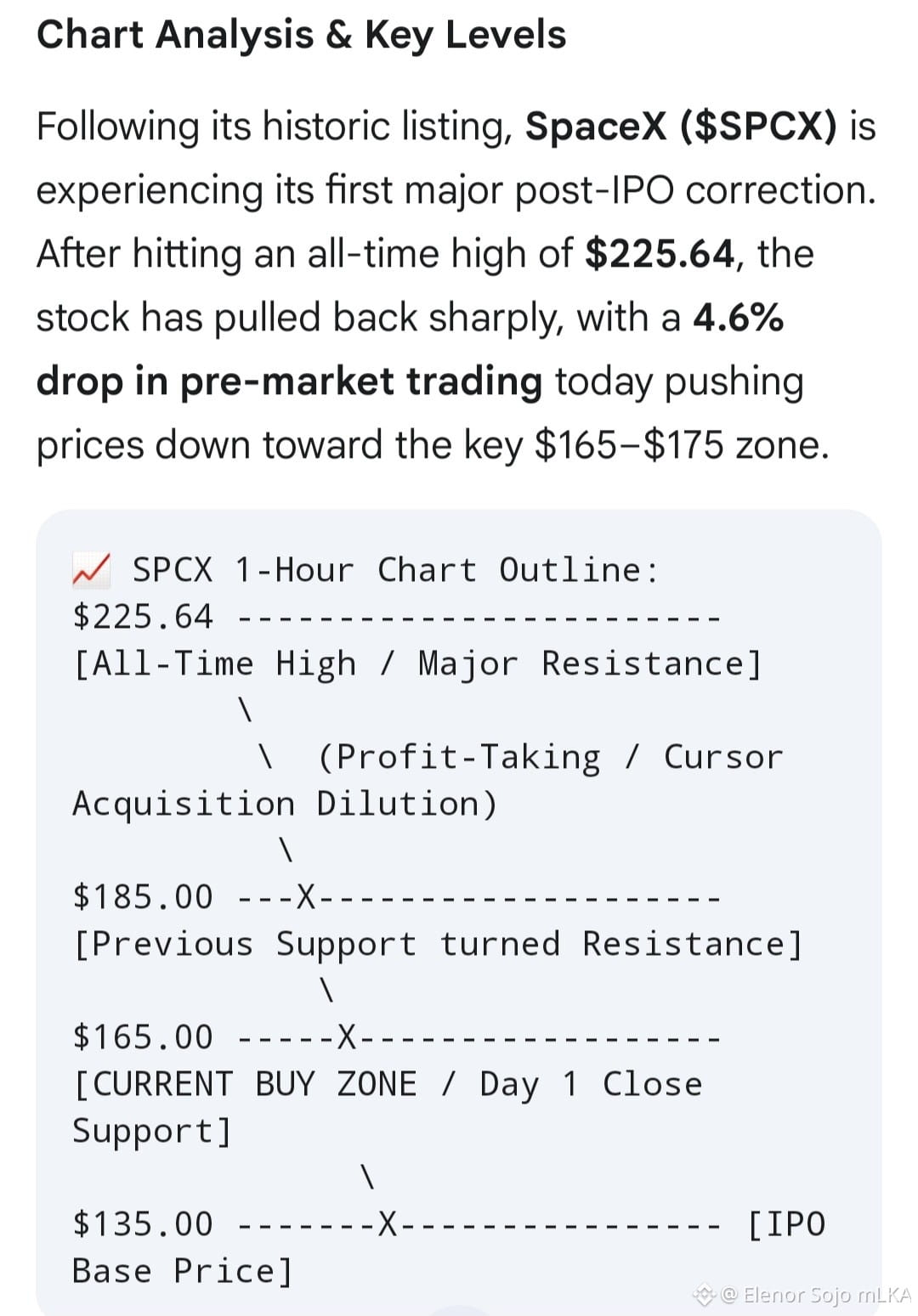Click the Profit-Taking / Cursor annotation
918x1316 pixels.
[x=551, y=757]
